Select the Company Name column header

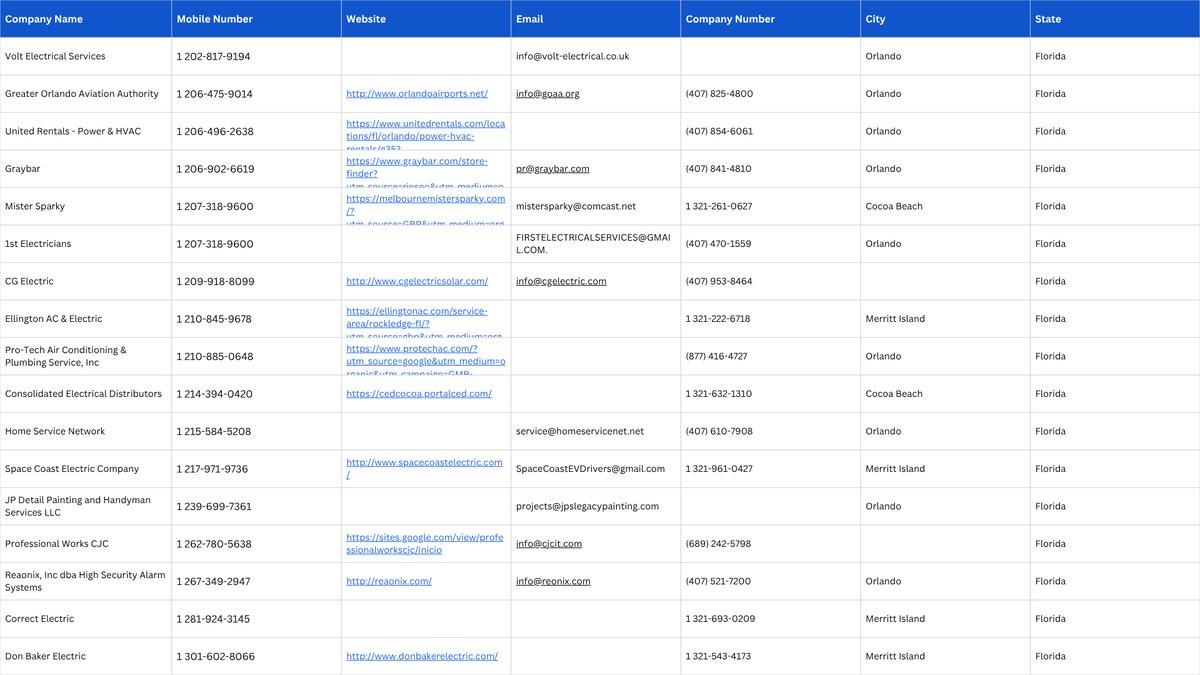click(x=86, y=19)
